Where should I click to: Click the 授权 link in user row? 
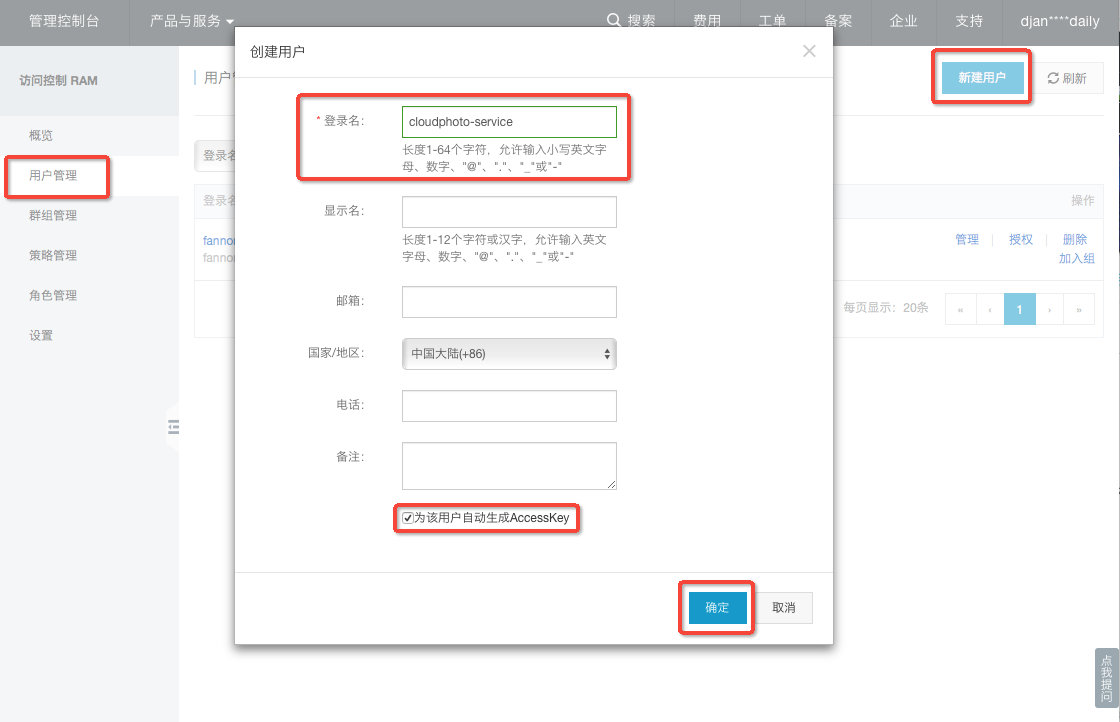pos(1021,239)
